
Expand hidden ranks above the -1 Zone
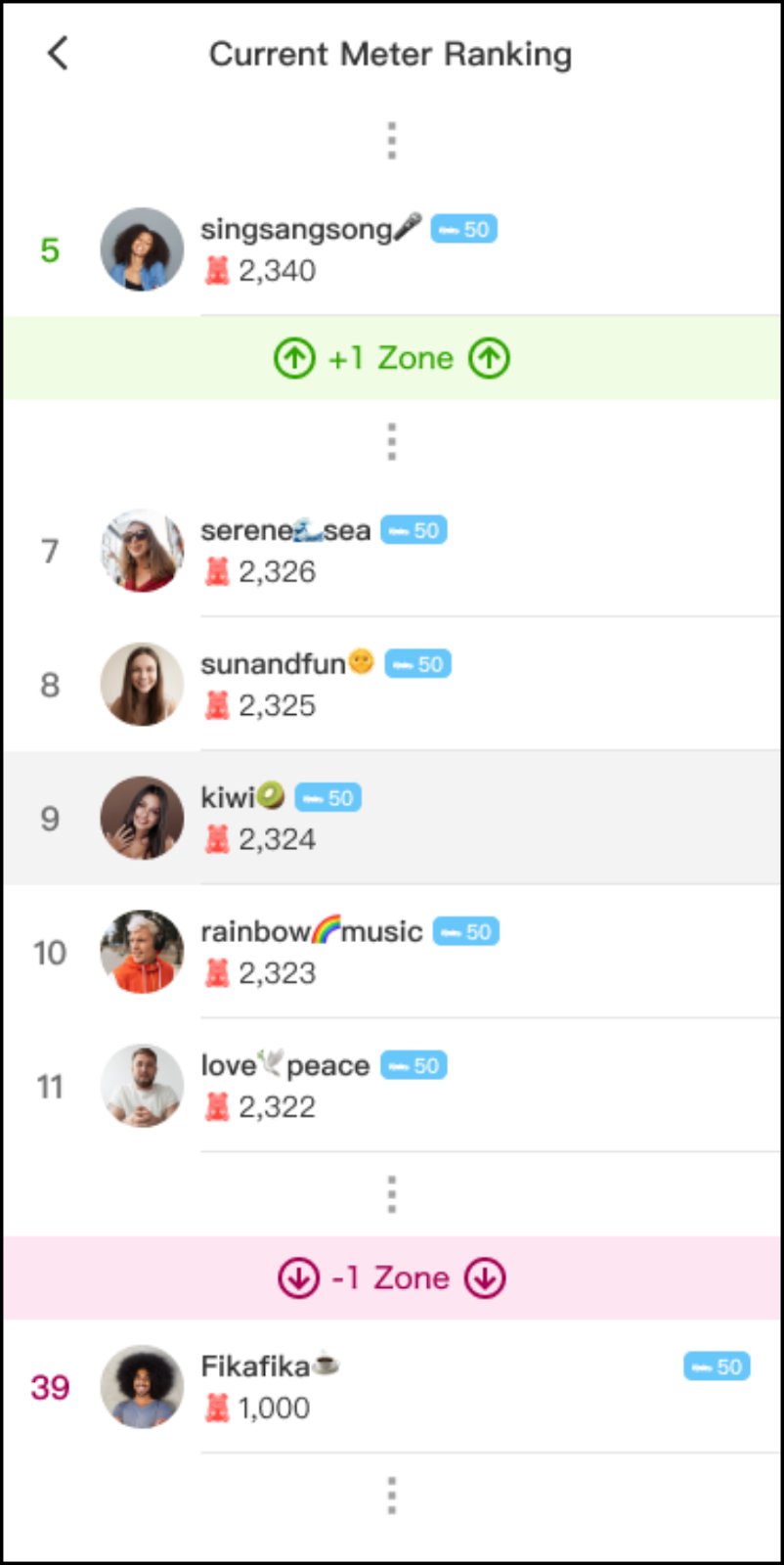click(392, 1194)
